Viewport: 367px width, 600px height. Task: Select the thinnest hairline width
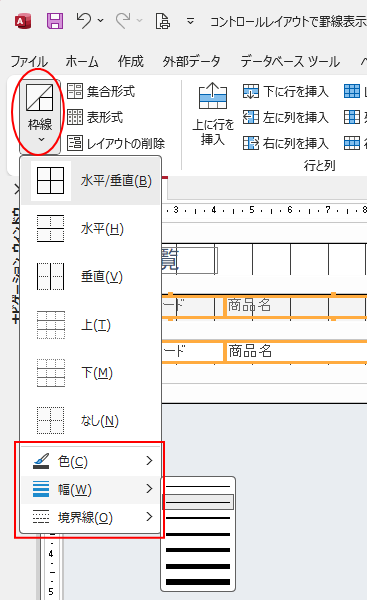pyautogui.click(x=198, y=486)
